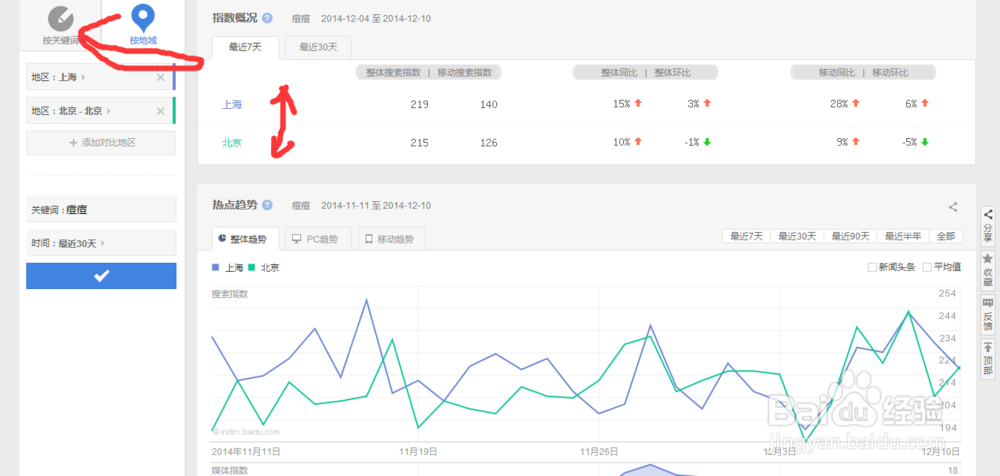Click the 28% value in 上海 row
The width and height of the screenshot is (1000, 476).
point(839,103)
